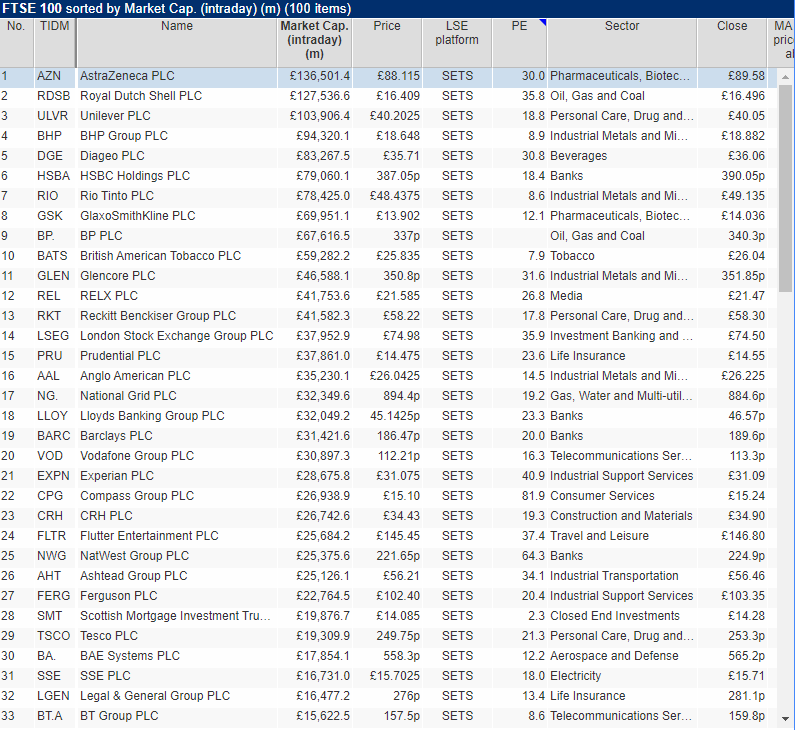
Task: Click the TIDM column header
Action: (x=54, y=43)
